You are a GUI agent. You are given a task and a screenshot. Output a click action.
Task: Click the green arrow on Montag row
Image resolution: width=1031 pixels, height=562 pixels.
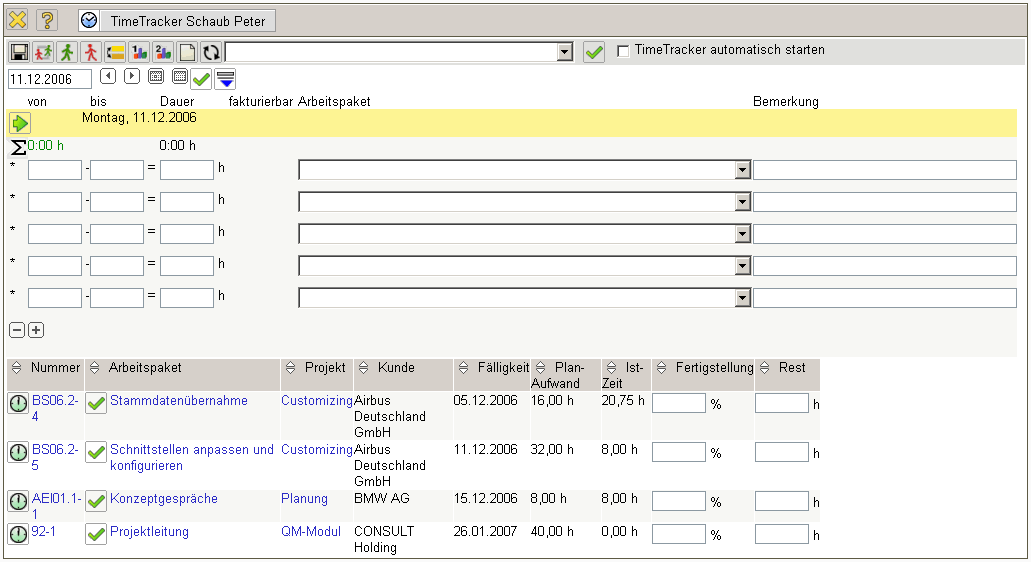coord(20,123)
